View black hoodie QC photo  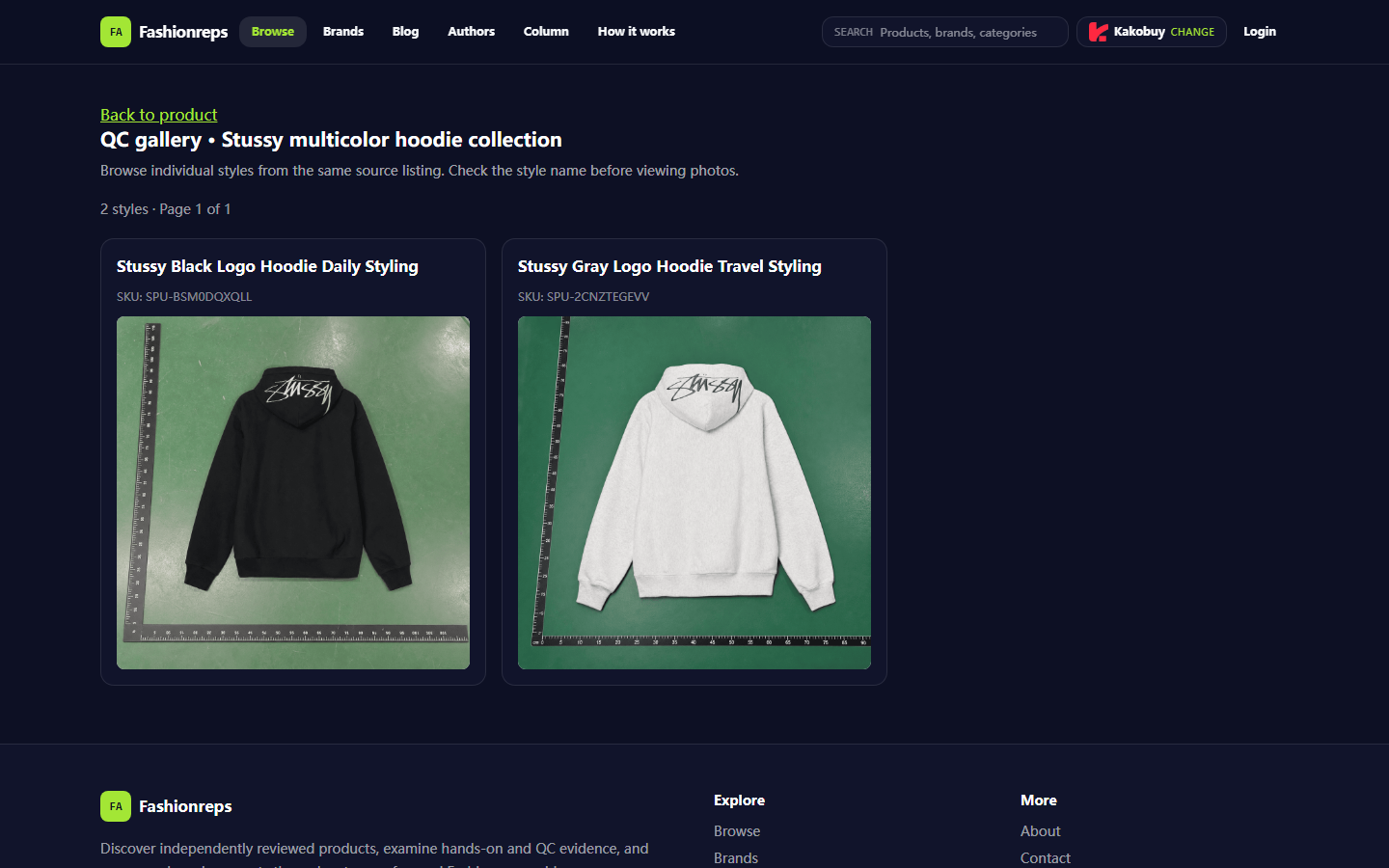click(293, 493)
